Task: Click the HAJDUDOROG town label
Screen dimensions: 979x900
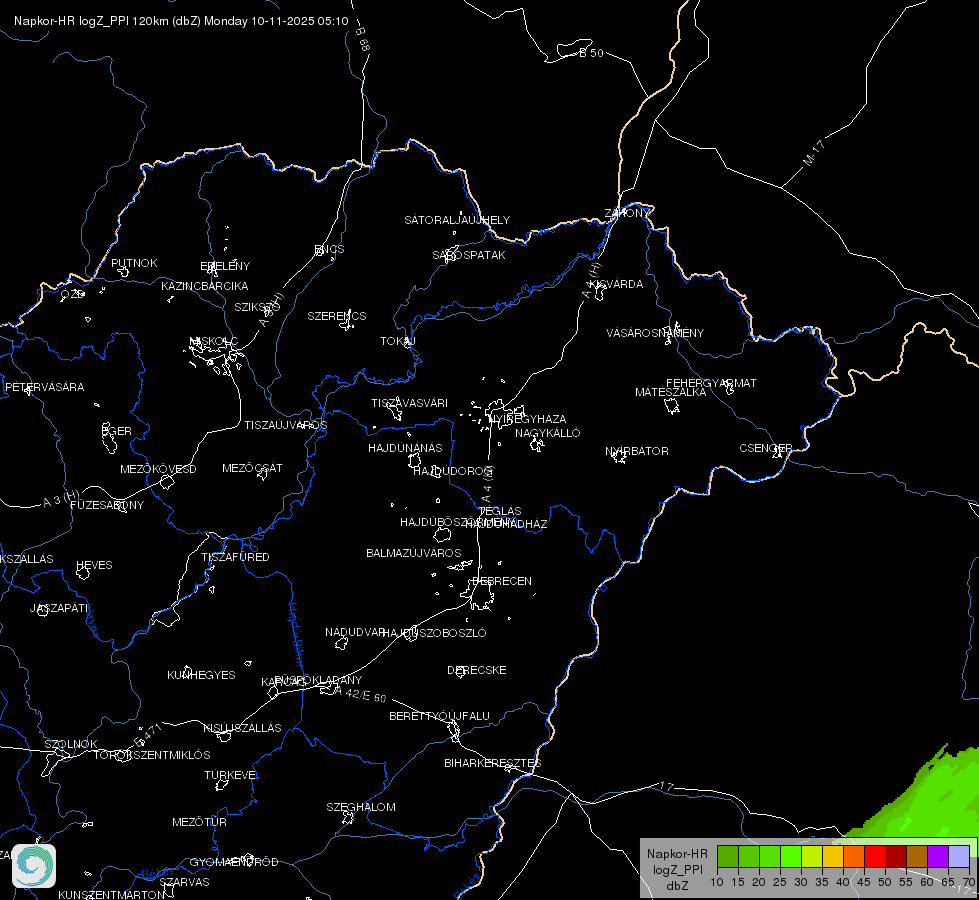Action: (x=453, y=471)
